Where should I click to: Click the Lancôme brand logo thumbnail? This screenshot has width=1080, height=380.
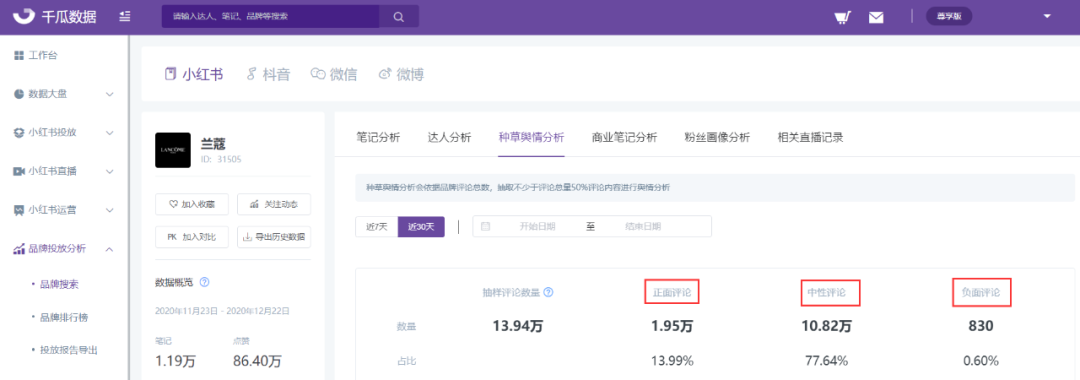coord(173,150)
